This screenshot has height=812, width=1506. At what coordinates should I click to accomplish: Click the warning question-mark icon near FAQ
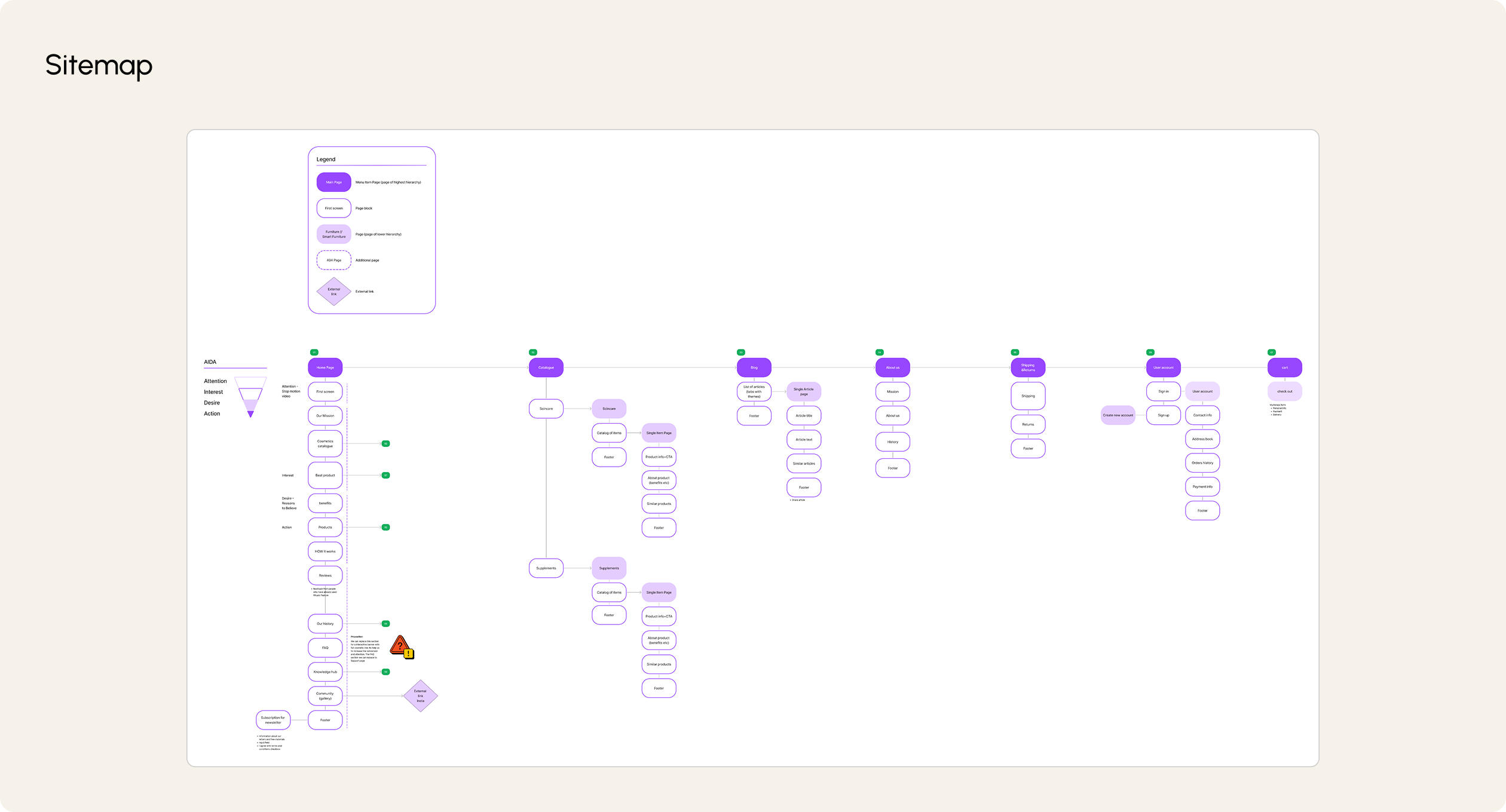402,647
